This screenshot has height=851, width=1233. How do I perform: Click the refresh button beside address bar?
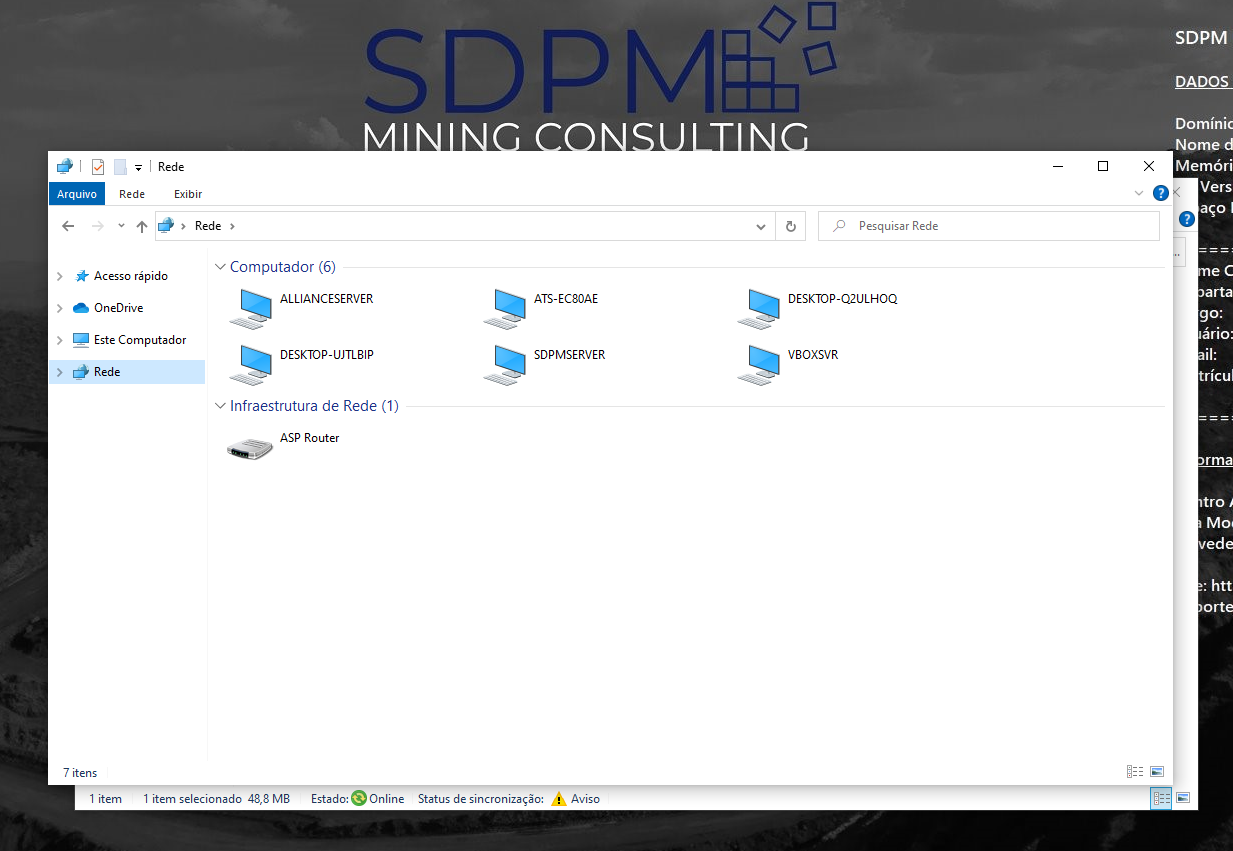click(x=790, y=226)
